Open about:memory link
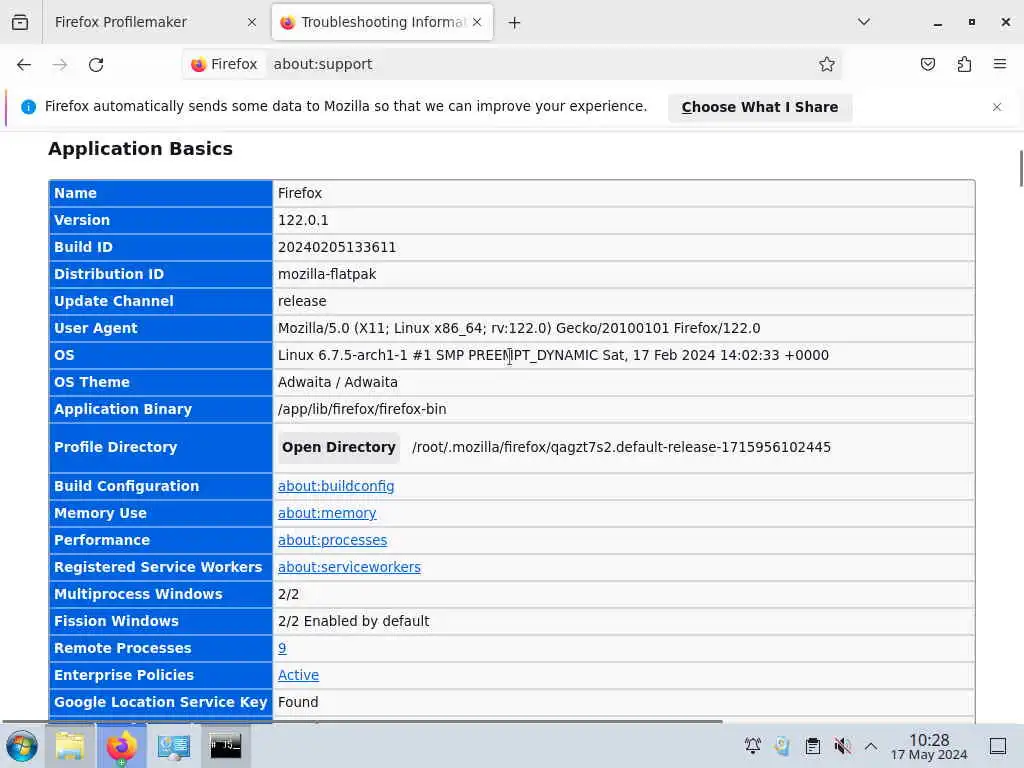Viewport: 1024px width, 768px height. click(327, 513)
